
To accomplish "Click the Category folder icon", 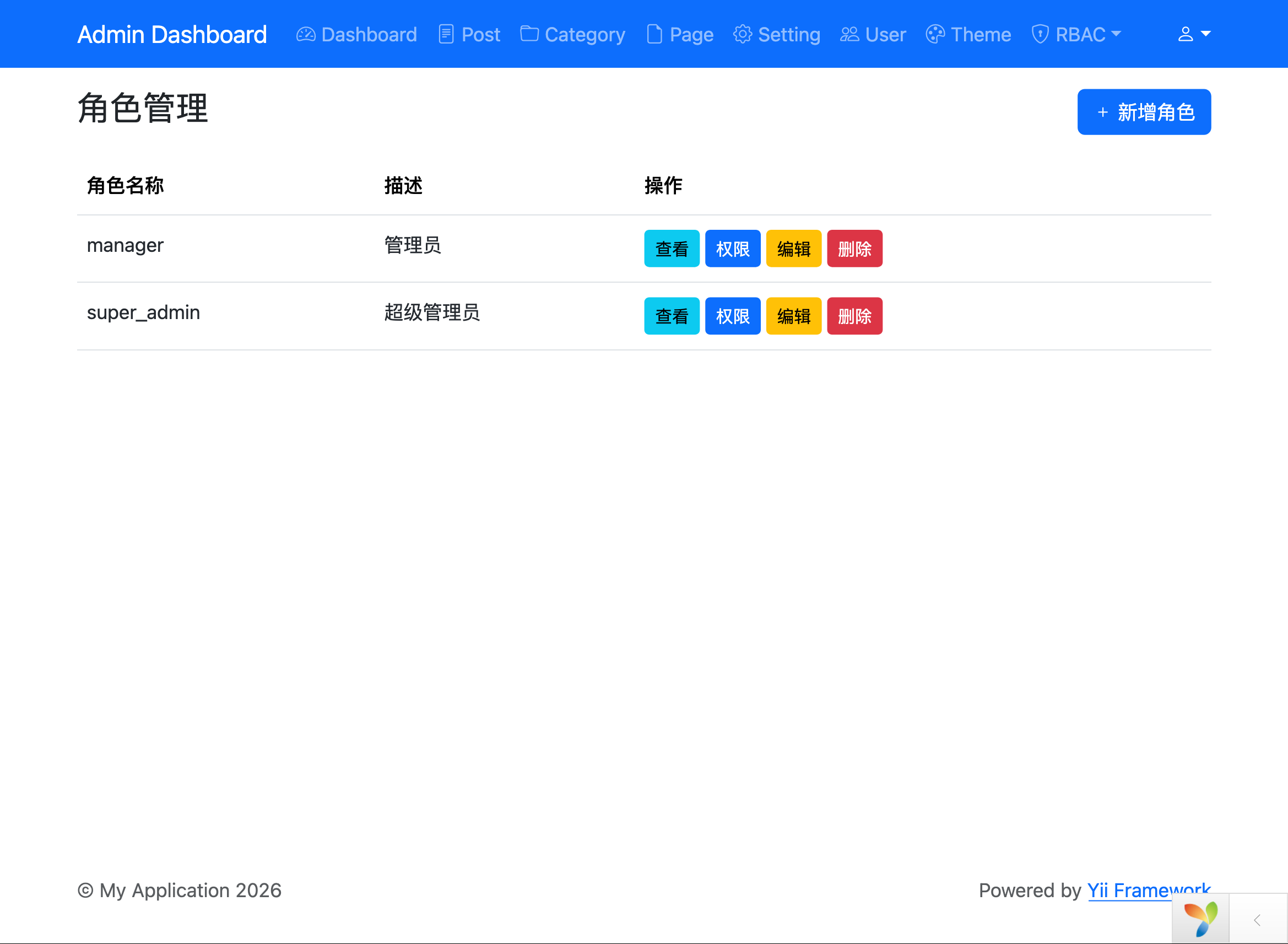I will (x=529, y=34).
